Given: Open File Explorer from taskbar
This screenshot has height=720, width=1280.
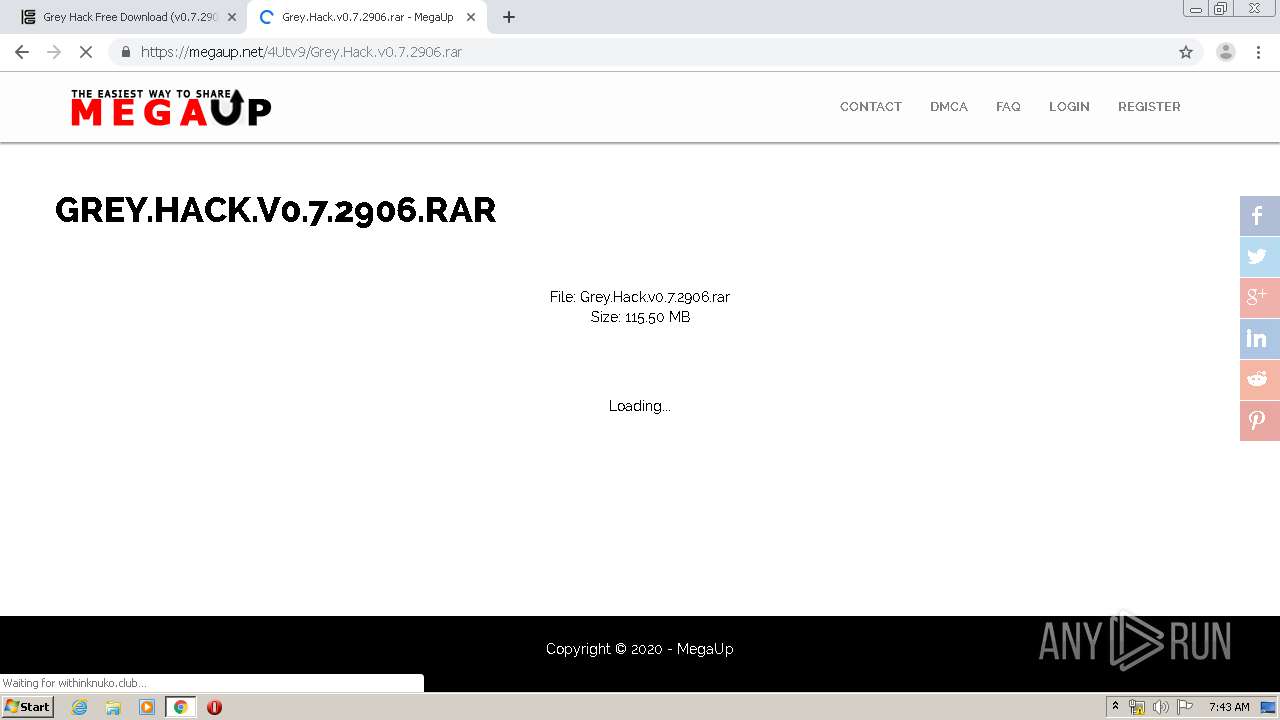Looking at the screenshot, I should tap(113, 707).
